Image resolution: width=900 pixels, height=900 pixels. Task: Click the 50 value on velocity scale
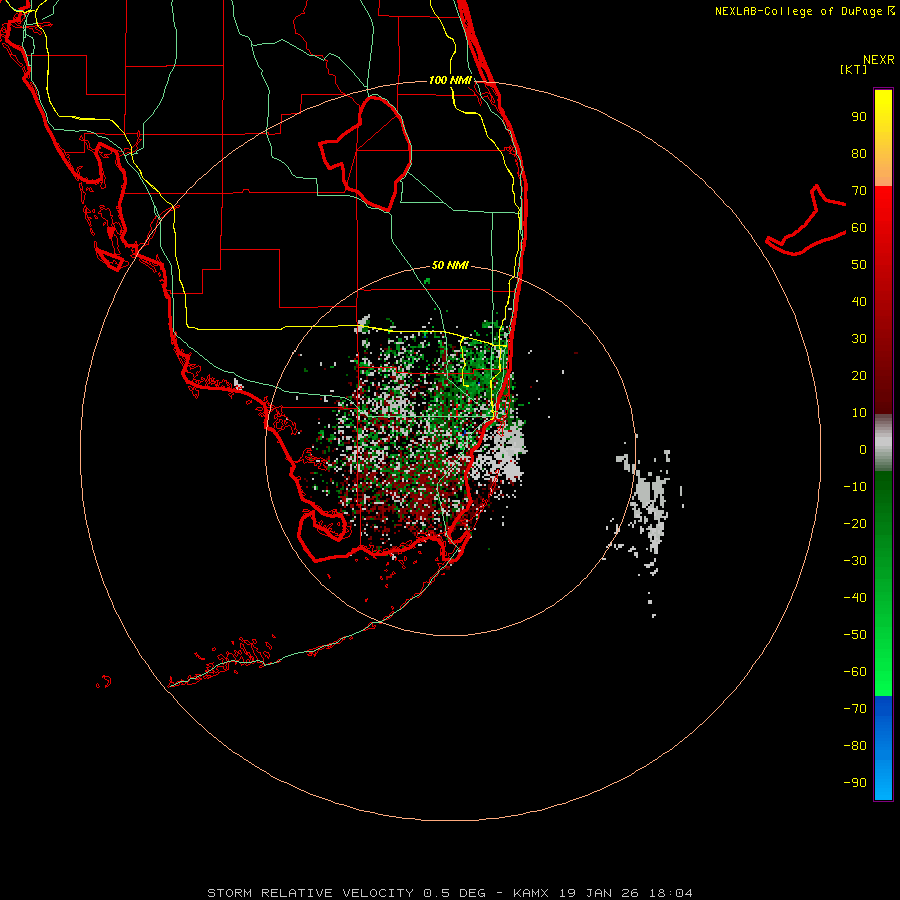tap(859, 265)
